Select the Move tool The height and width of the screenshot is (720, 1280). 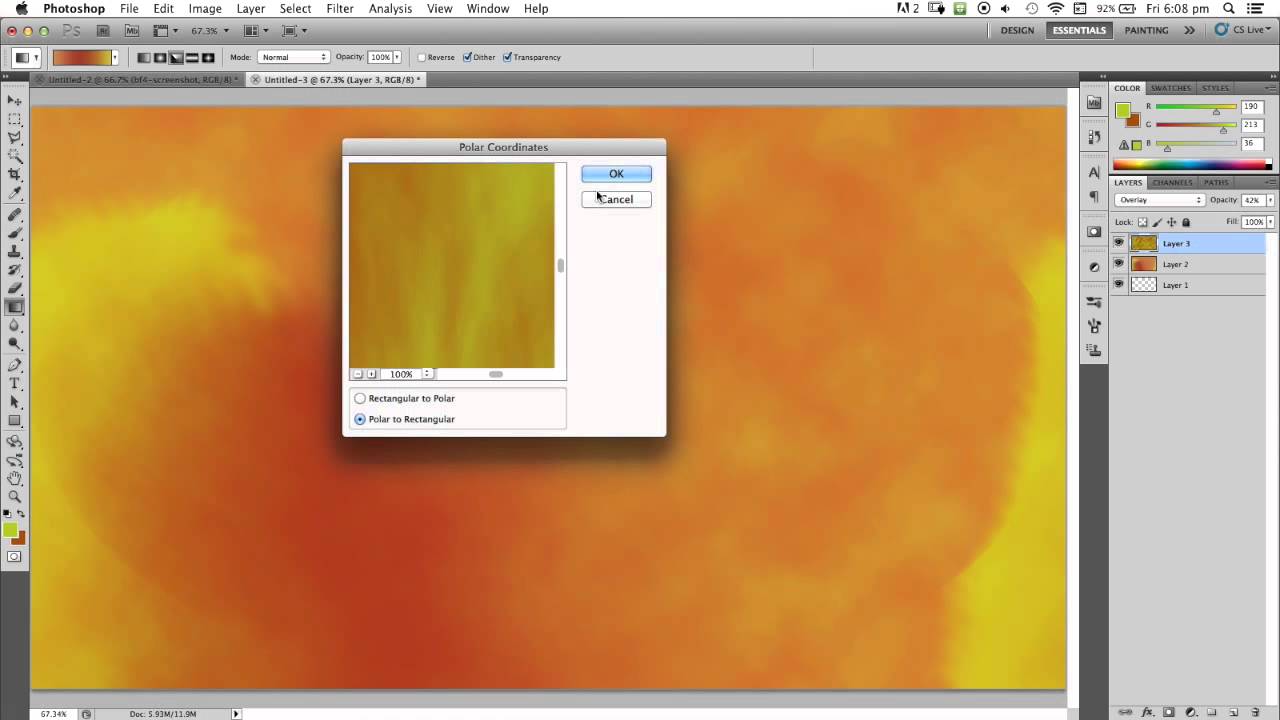tap(15, 100)
